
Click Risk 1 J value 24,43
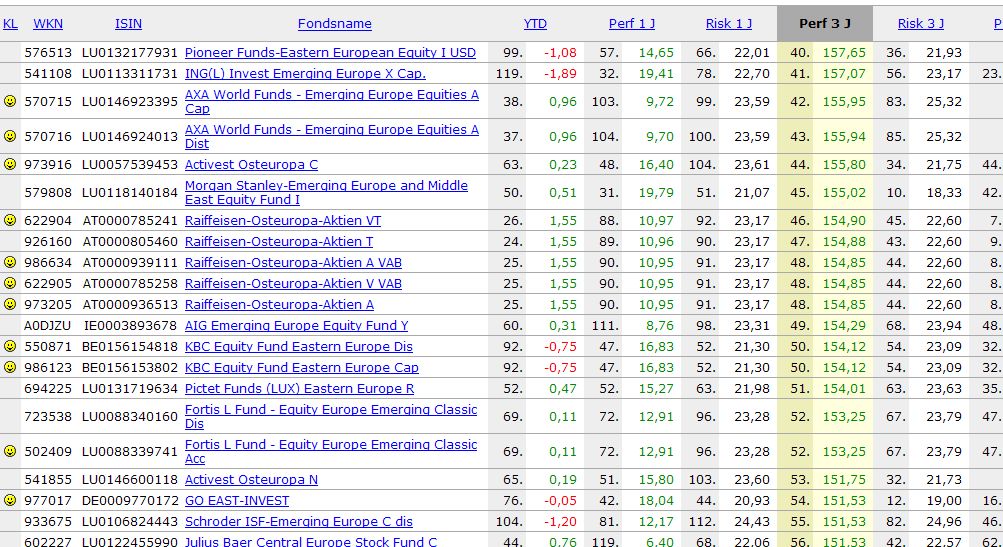(x=752, y=522)
